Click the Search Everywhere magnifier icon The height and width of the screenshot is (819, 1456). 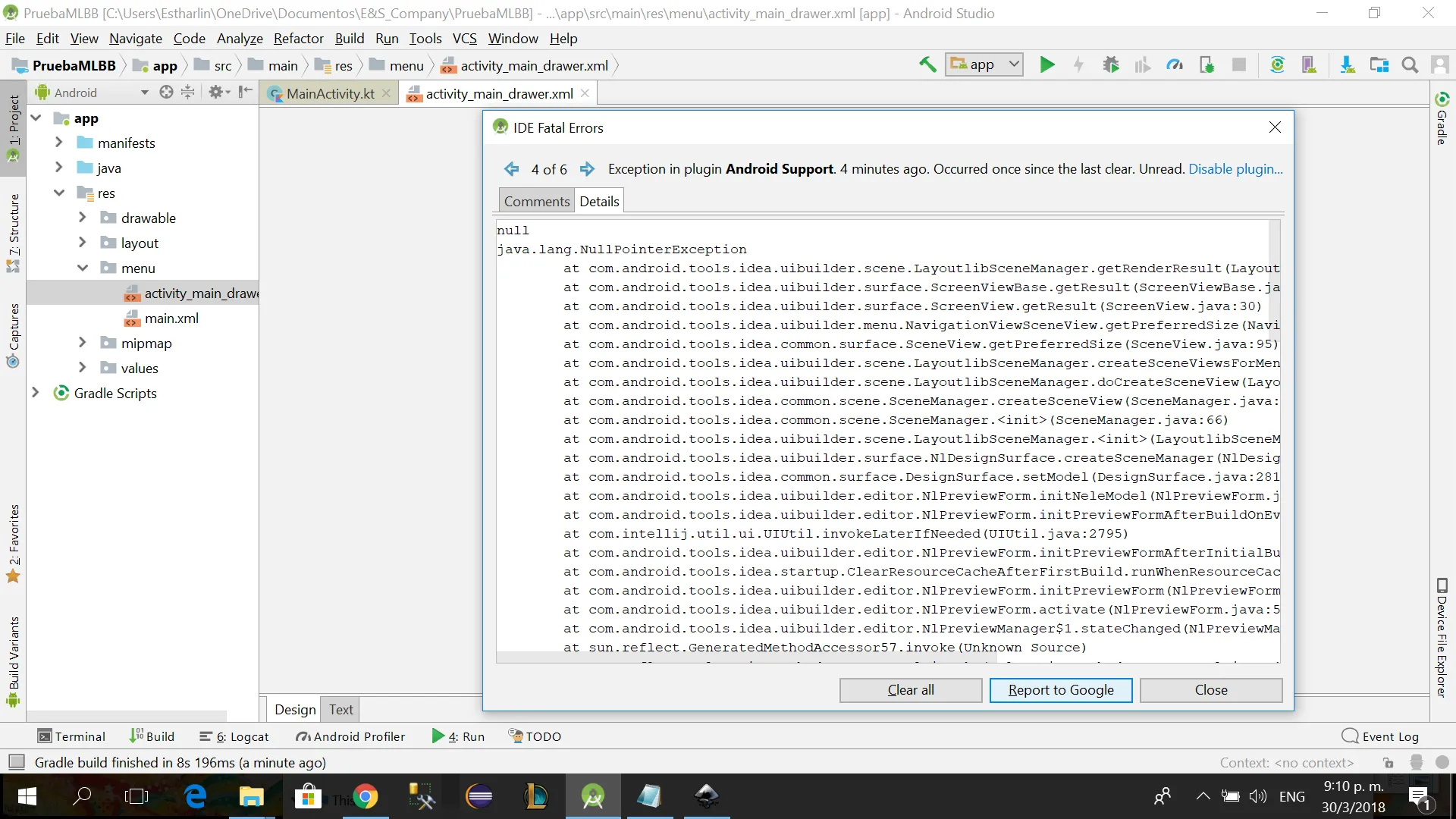tap(1410, 65)
